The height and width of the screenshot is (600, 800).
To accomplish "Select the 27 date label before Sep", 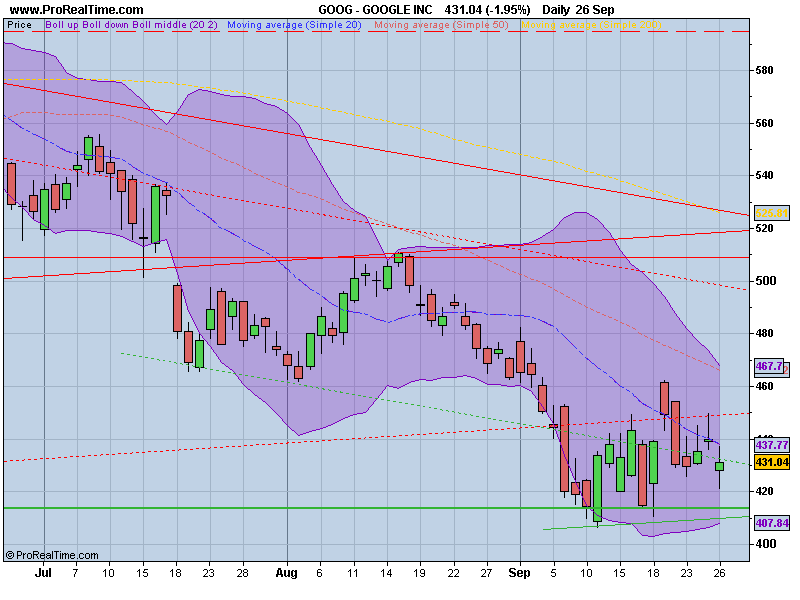I will point(486,573).
